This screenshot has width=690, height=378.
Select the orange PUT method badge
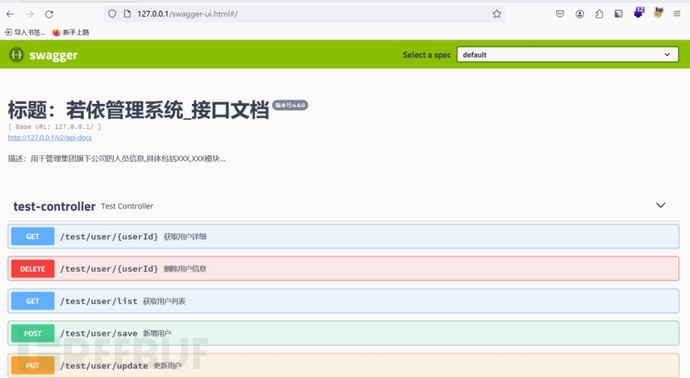point(33,365)
